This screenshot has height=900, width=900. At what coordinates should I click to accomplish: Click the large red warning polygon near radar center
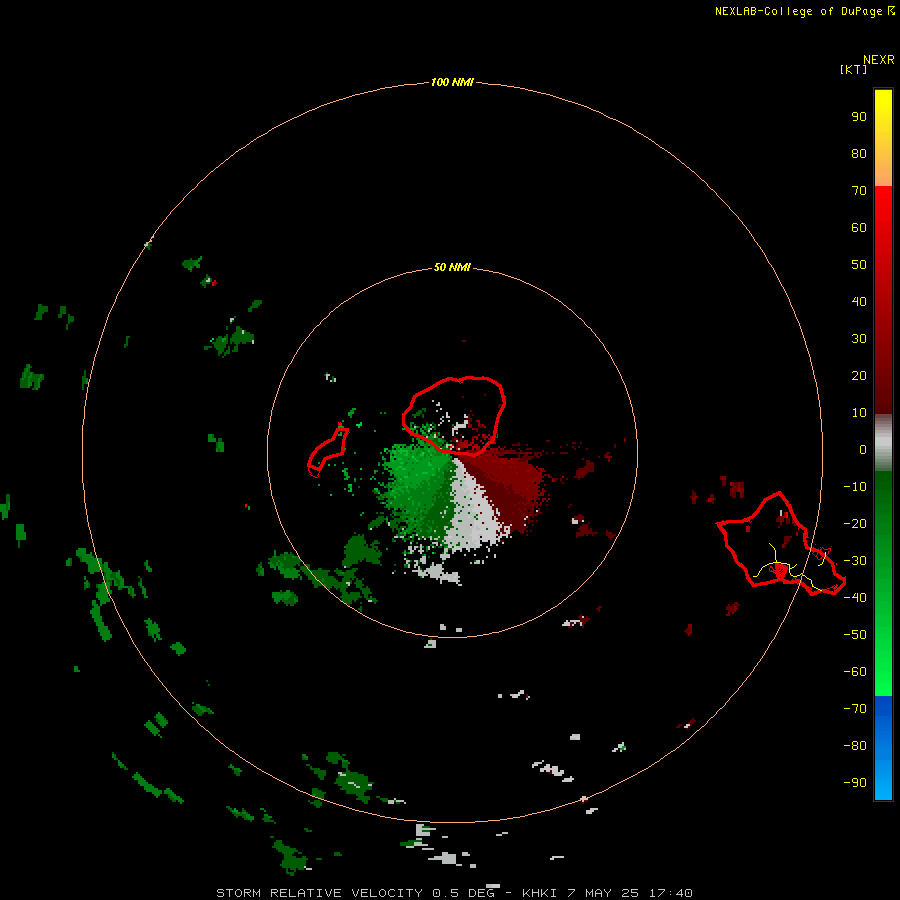pyautogui.click(x=454, y=416)
